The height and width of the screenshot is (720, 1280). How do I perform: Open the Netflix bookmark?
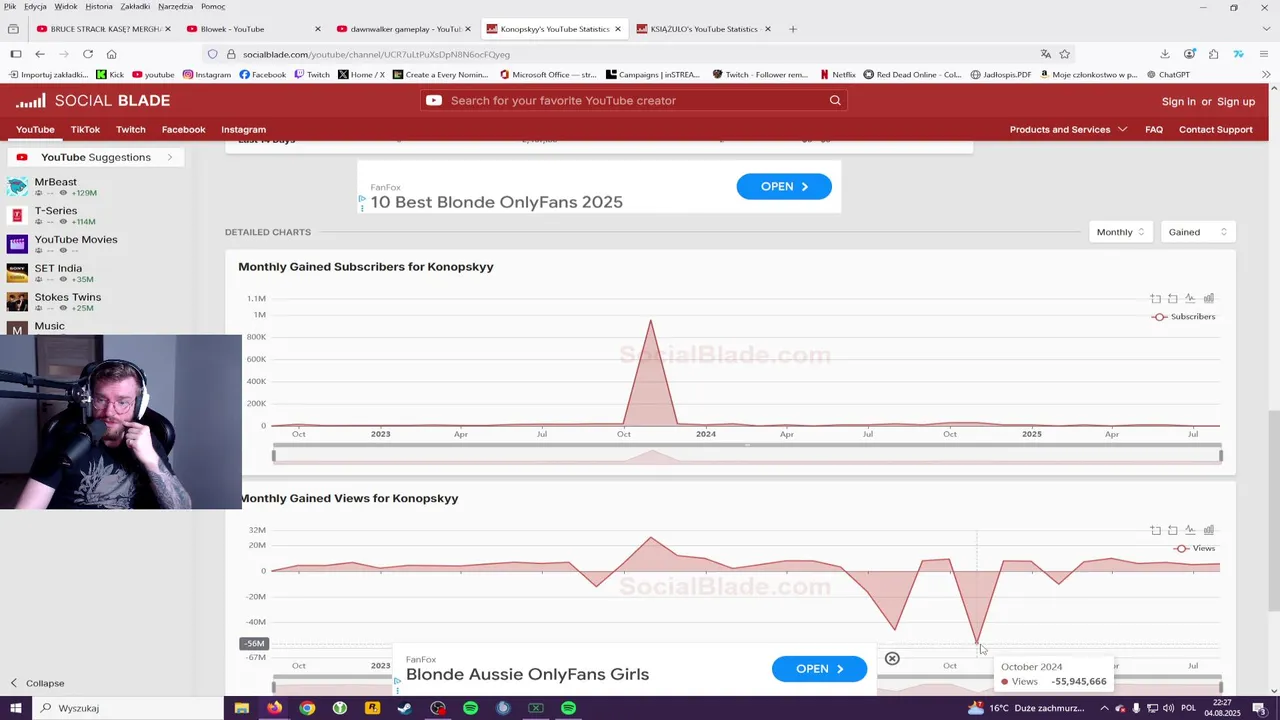click(x=837, y=74)
